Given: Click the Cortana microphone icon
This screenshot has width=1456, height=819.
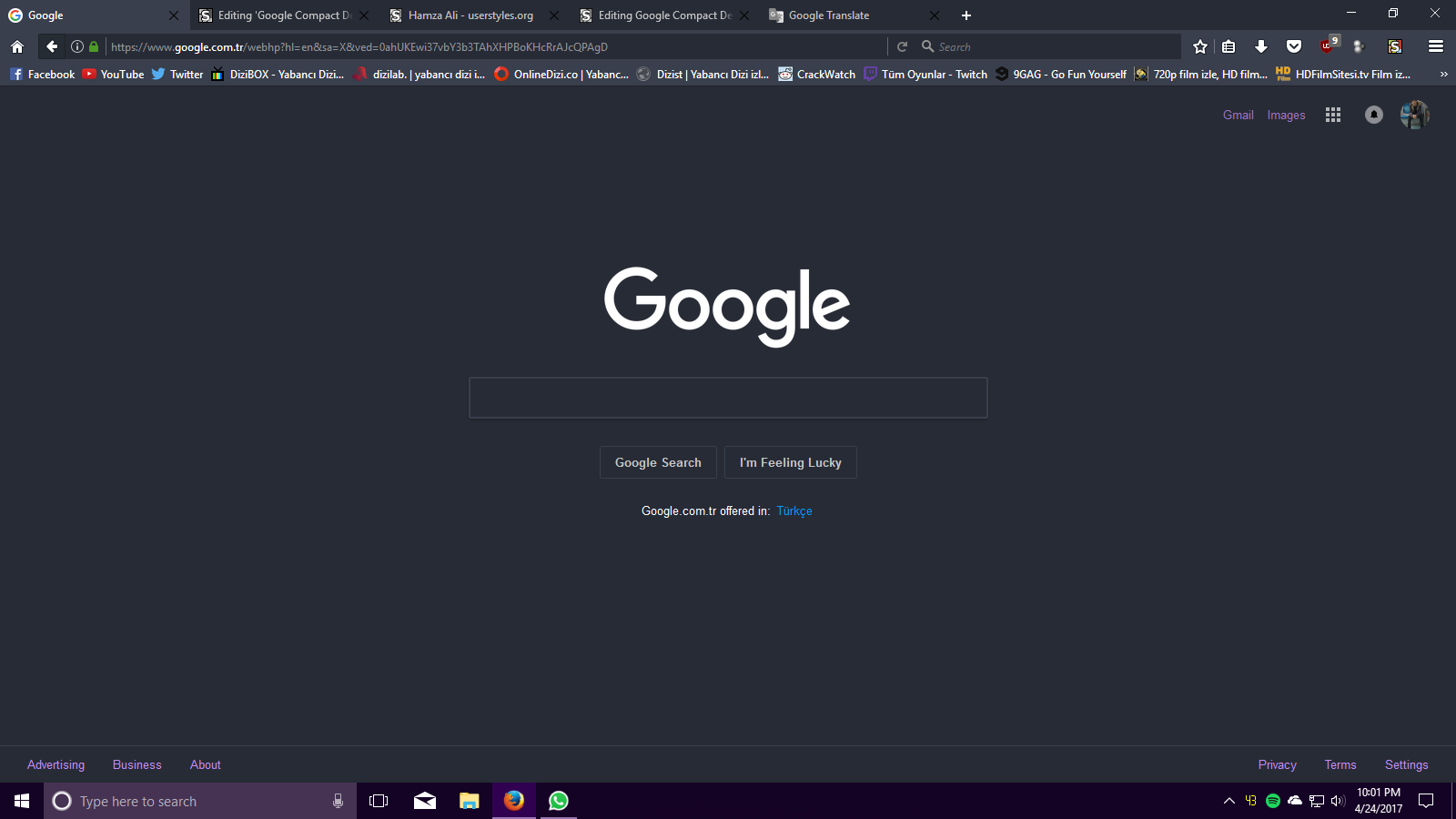Looking at the screenshot, I should point(338,801).
